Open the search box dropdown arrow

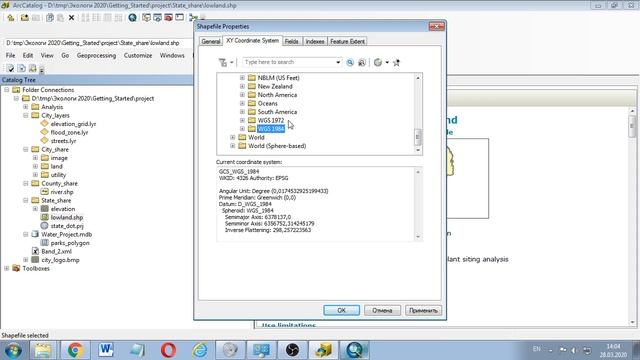(338, 62)
